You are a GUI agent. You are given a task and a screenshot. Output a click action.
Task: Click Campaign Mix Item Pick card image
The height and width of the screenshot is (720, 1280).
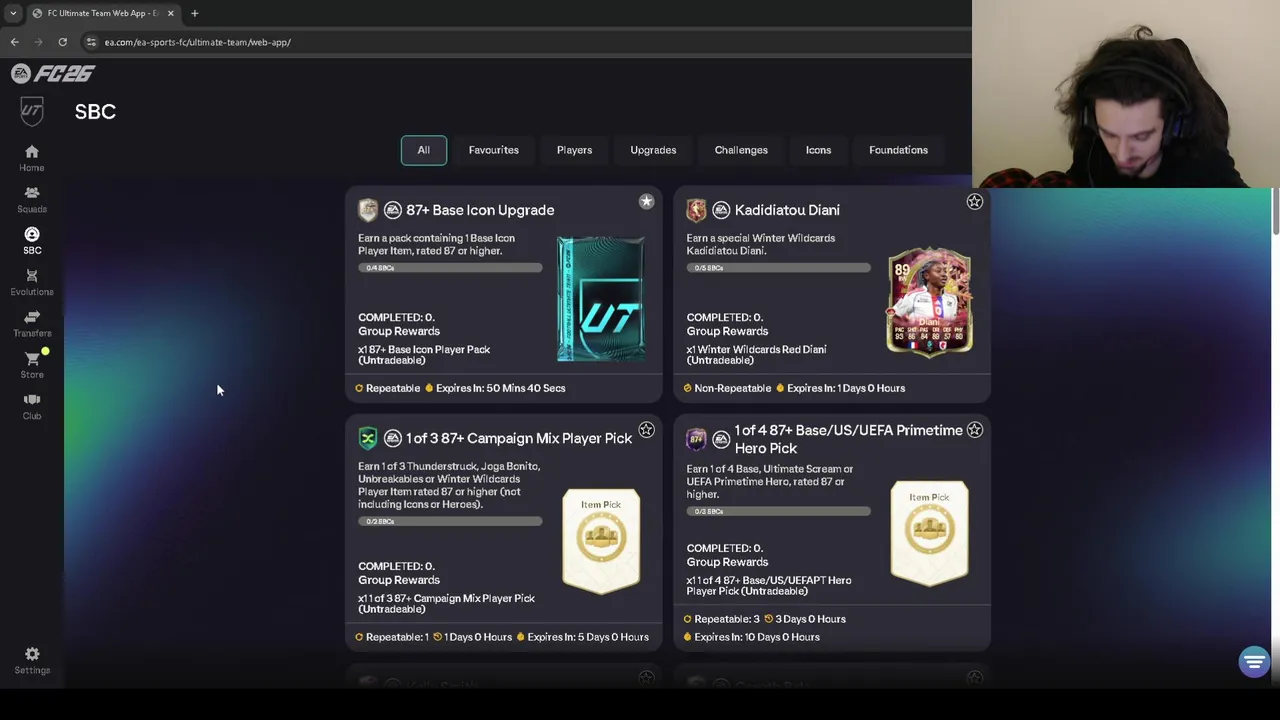601,540
